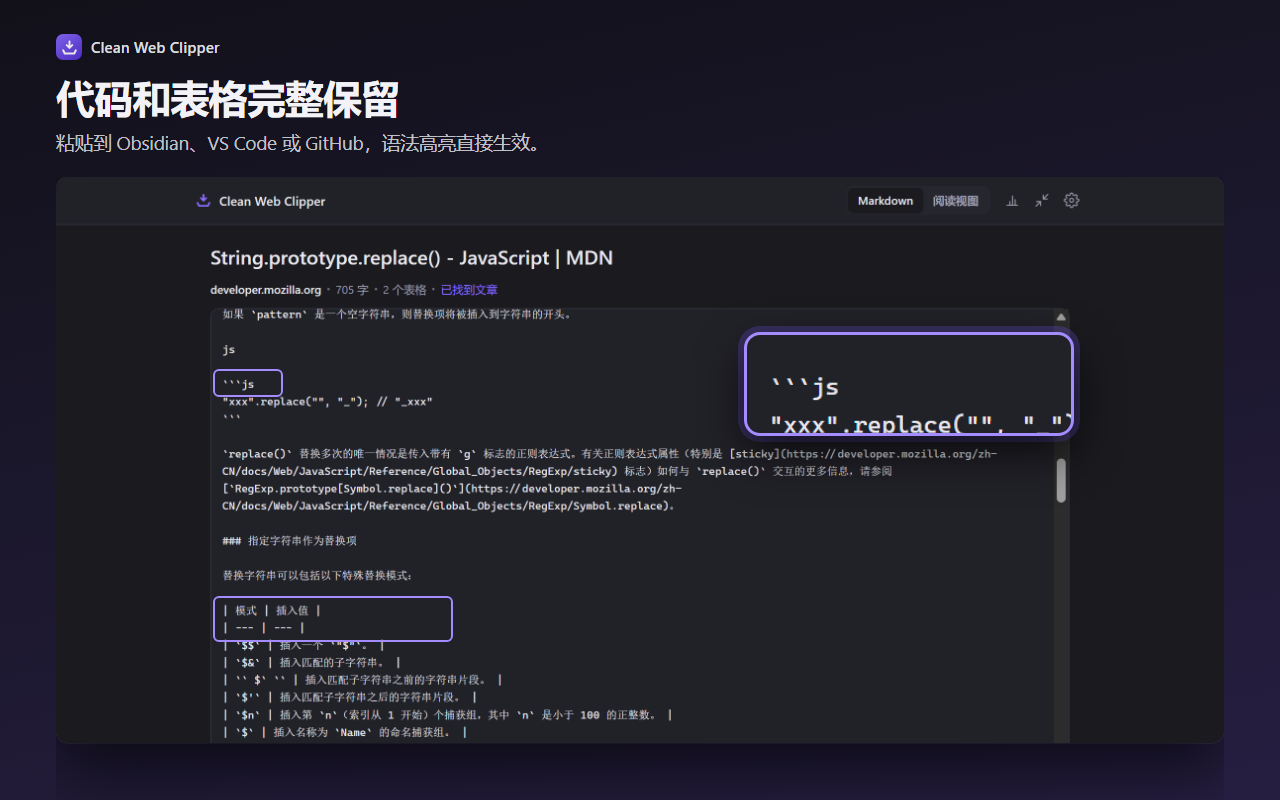
Task: Click the Clean Web Clipper download logo icon
Action: 69,47
